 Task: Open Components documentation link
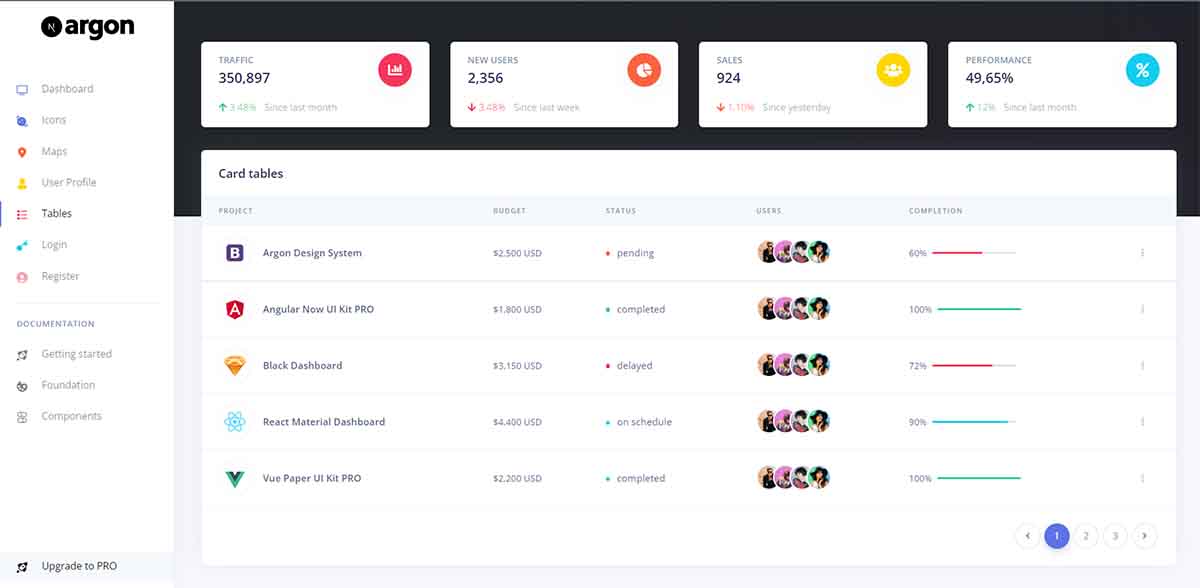71,416
